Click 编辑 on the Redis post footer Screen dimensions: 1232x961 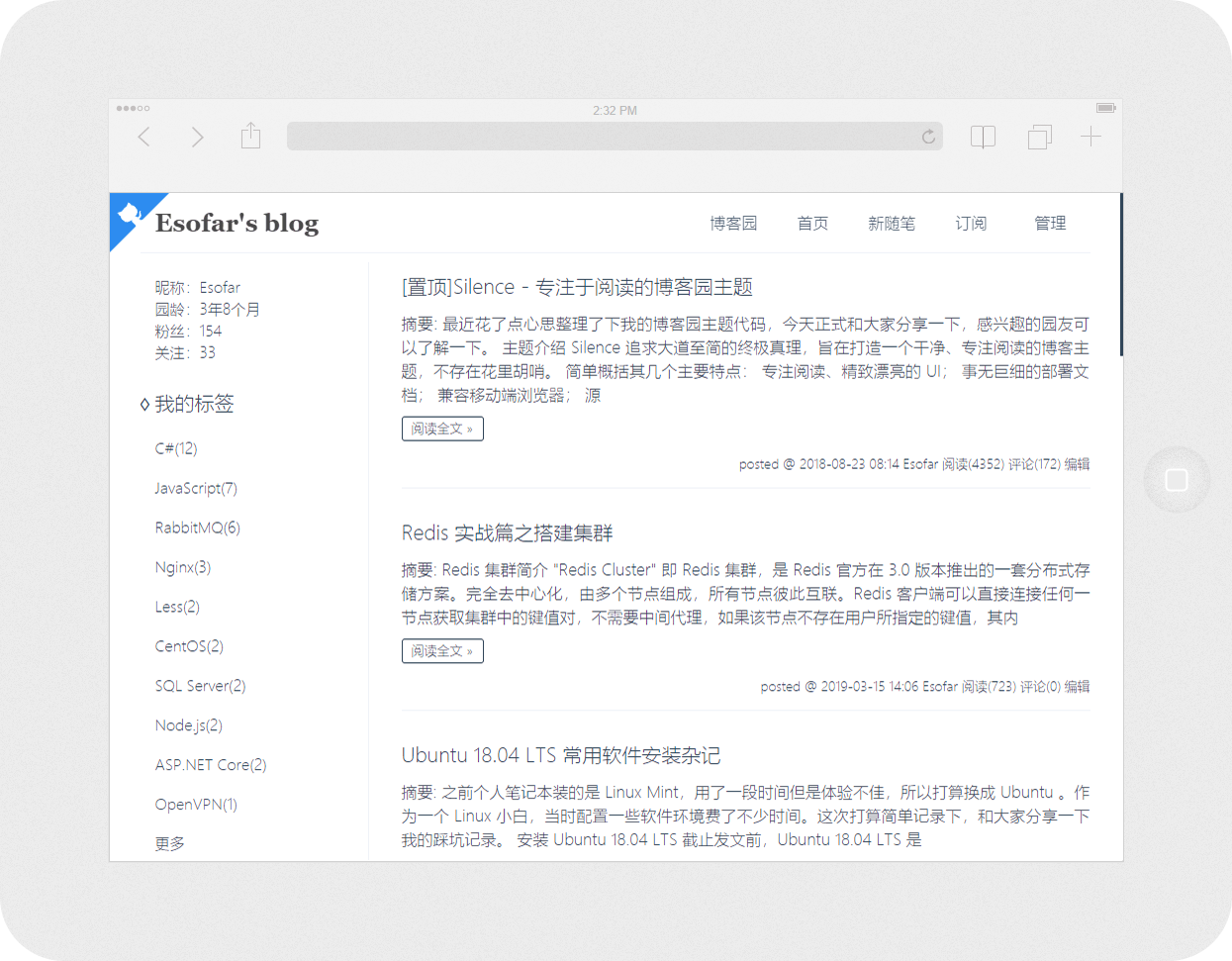coord(1077,687)
